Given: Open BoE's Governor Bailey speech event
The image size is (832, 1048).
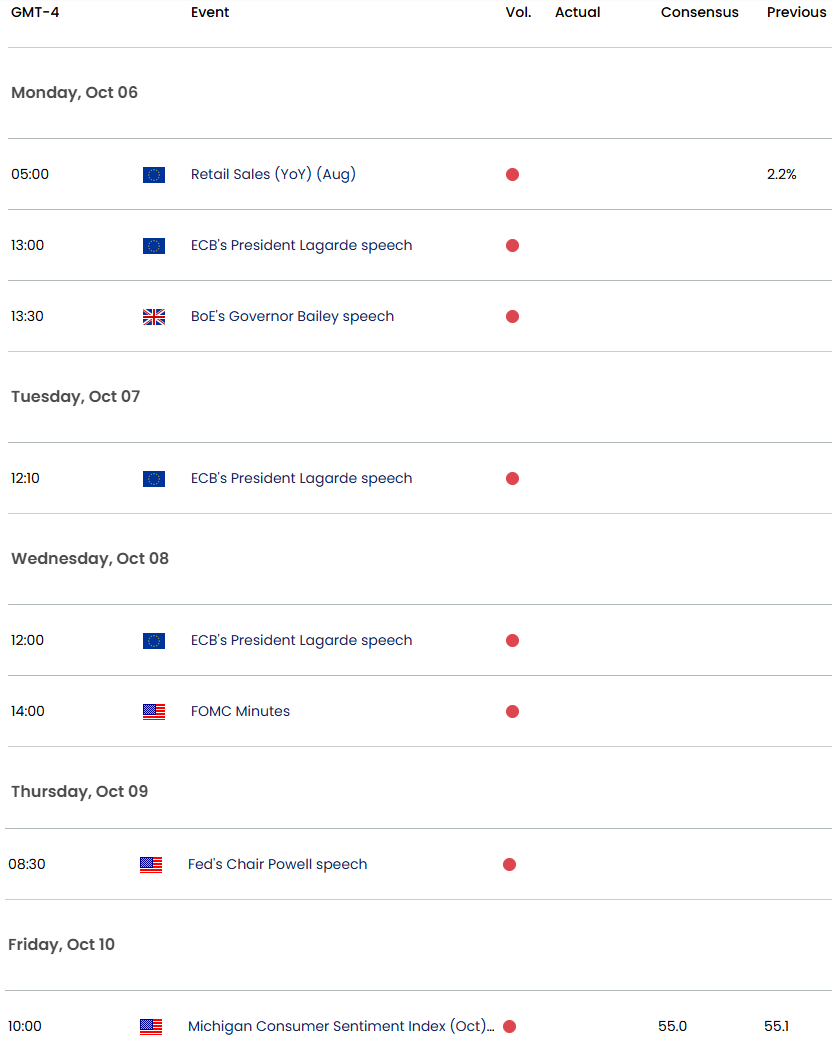Looking at the screenshot, I should coord(292,316).
